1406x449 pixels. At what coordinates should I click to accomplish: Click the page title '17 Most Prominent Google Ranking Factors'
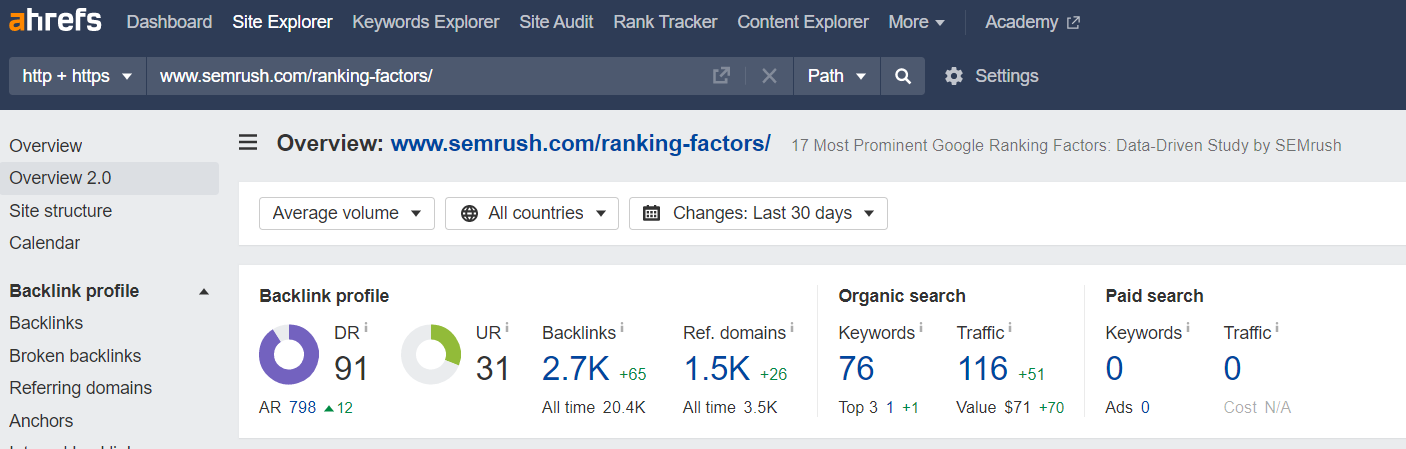(x=1066, y=146)
